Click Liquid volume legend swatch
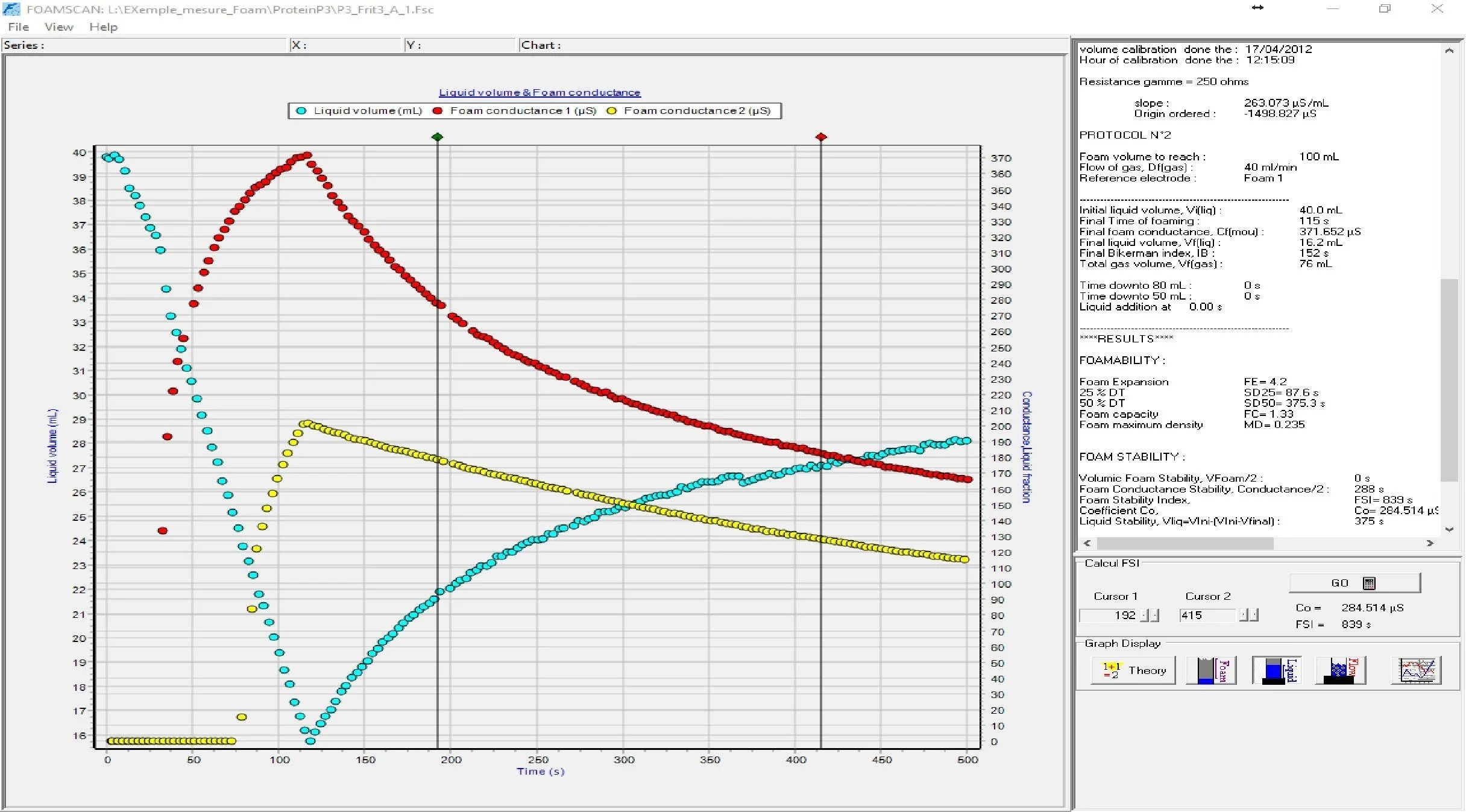This screenshot has height=812, width=1466. pos(301,111)
